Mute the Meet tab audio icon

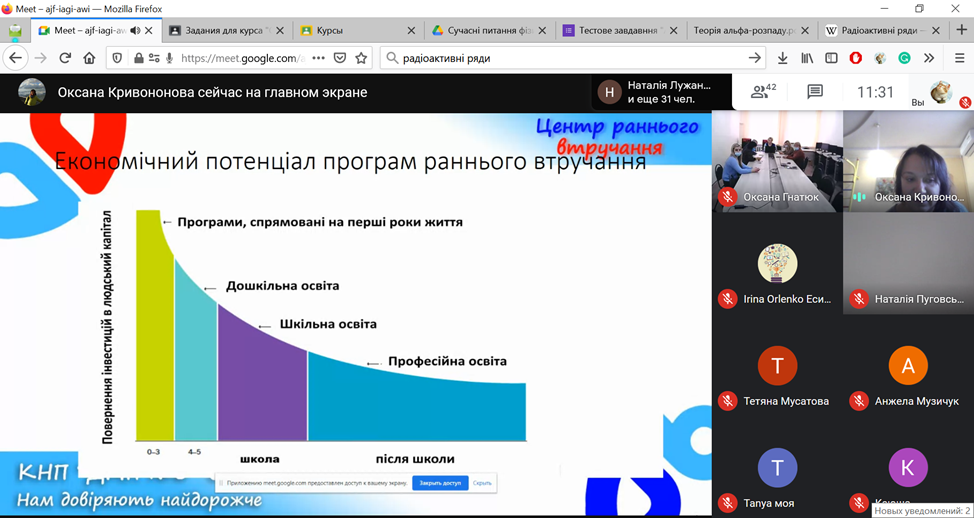pos(135,31)
